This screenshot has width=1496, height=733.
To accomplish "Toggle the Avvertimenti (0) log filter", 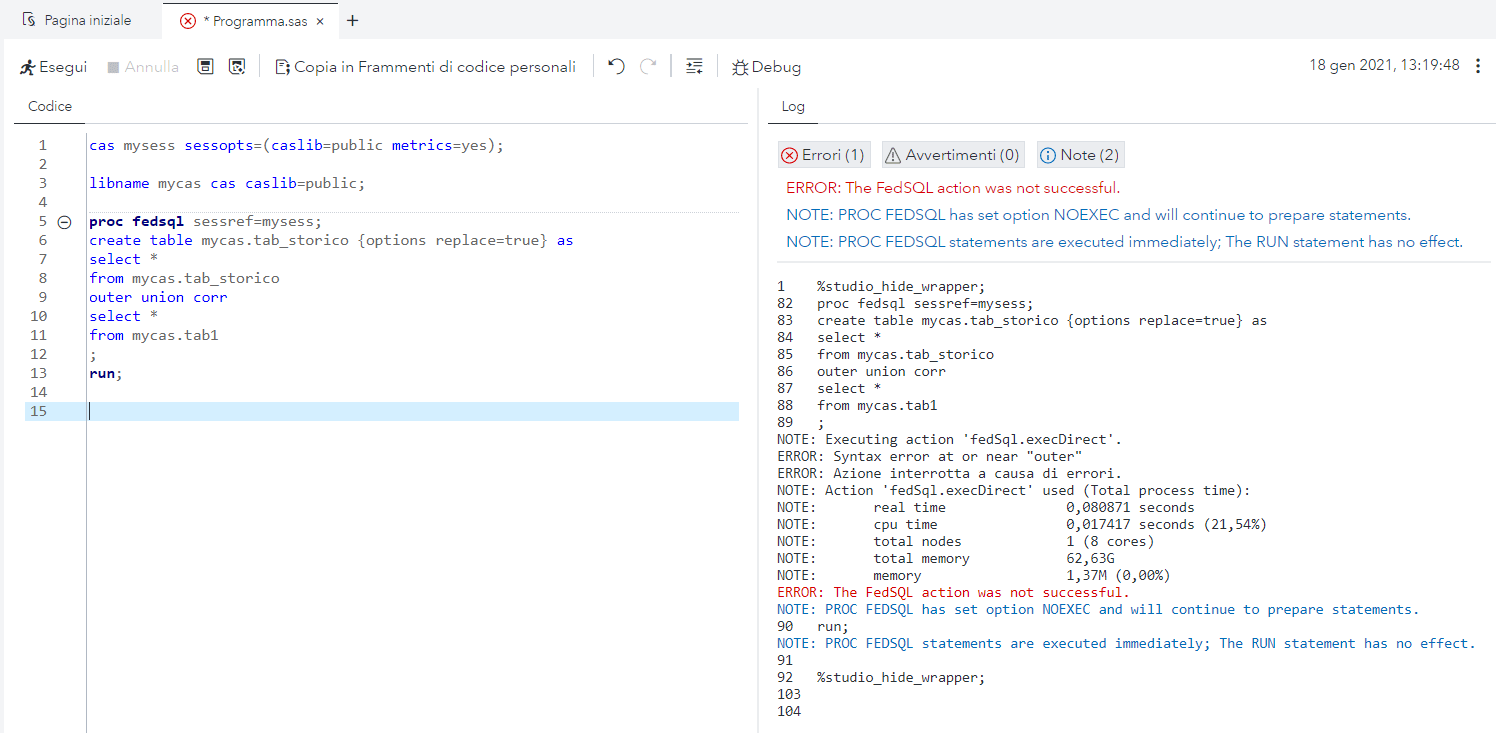I will (951, 154).
